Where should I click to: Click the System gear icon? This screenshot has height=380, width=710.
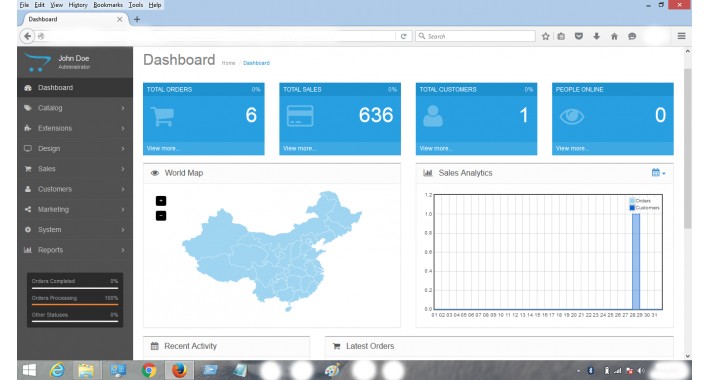(x=28, y=230)
